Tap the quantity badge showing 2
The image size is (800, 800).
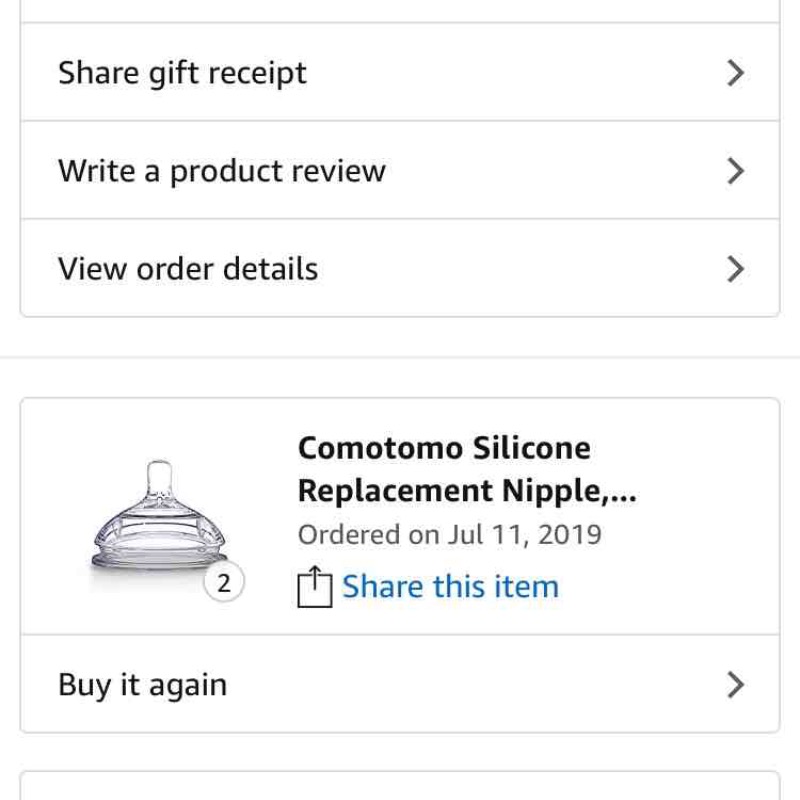(224, 582)
